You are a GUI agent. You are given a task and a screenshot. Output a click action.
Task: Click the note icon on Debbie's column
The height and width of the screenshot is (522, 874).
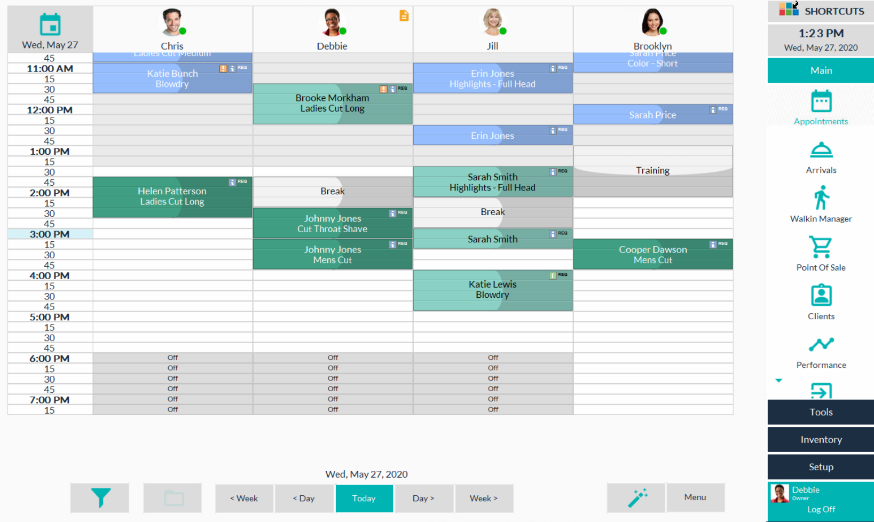point(404,16)
